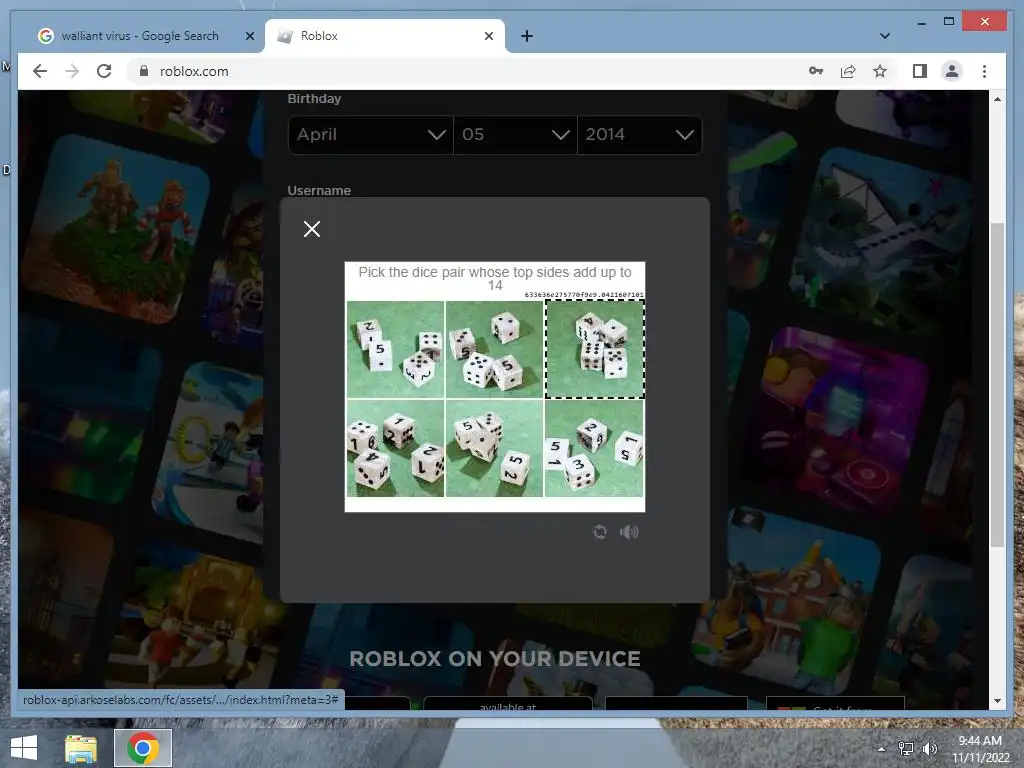Show hidden system tray icons
1024x768 pixels.
[882, 749]
